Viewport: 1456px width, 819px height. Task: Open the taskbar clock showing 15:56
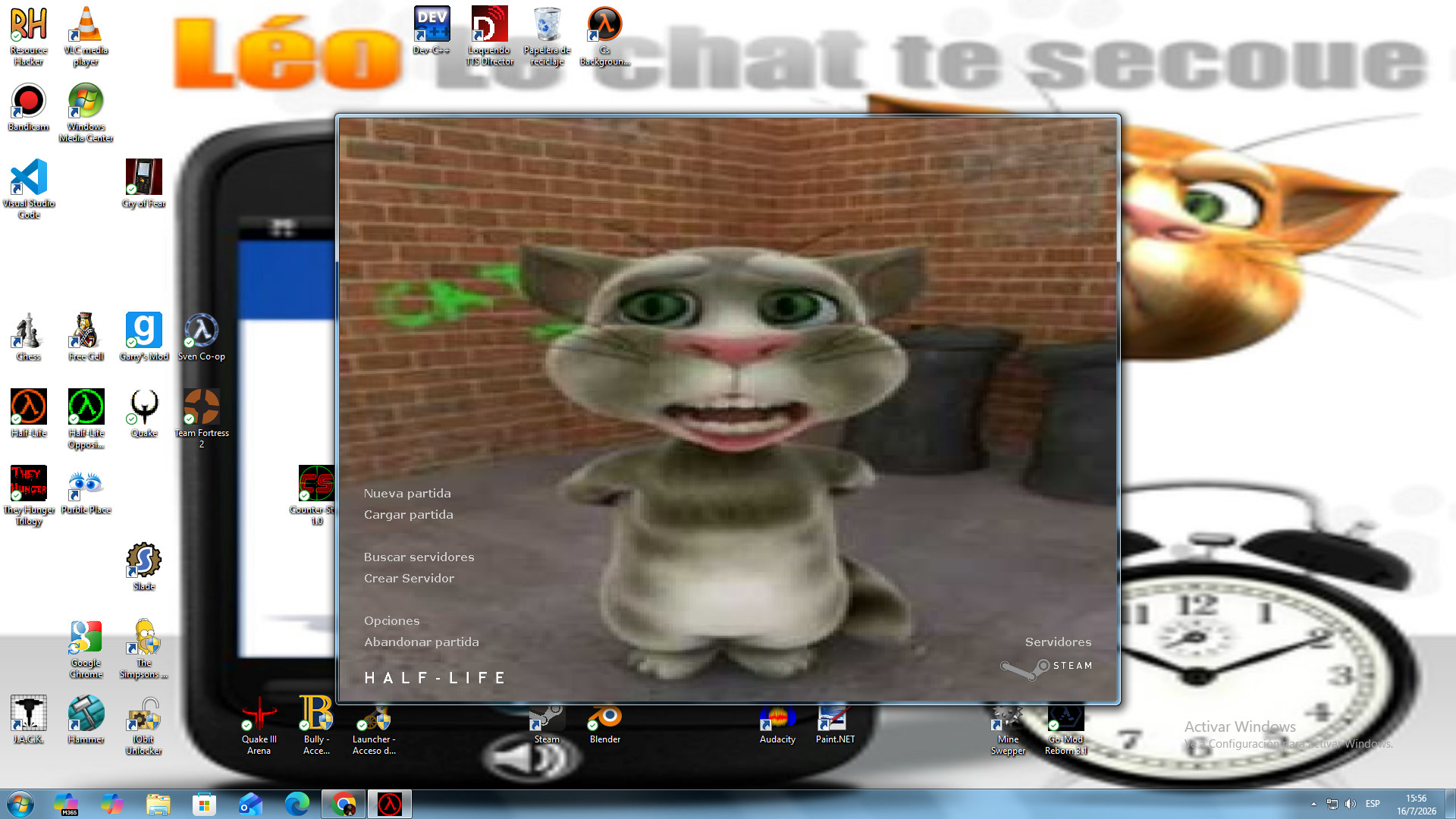coord(1416,805)
